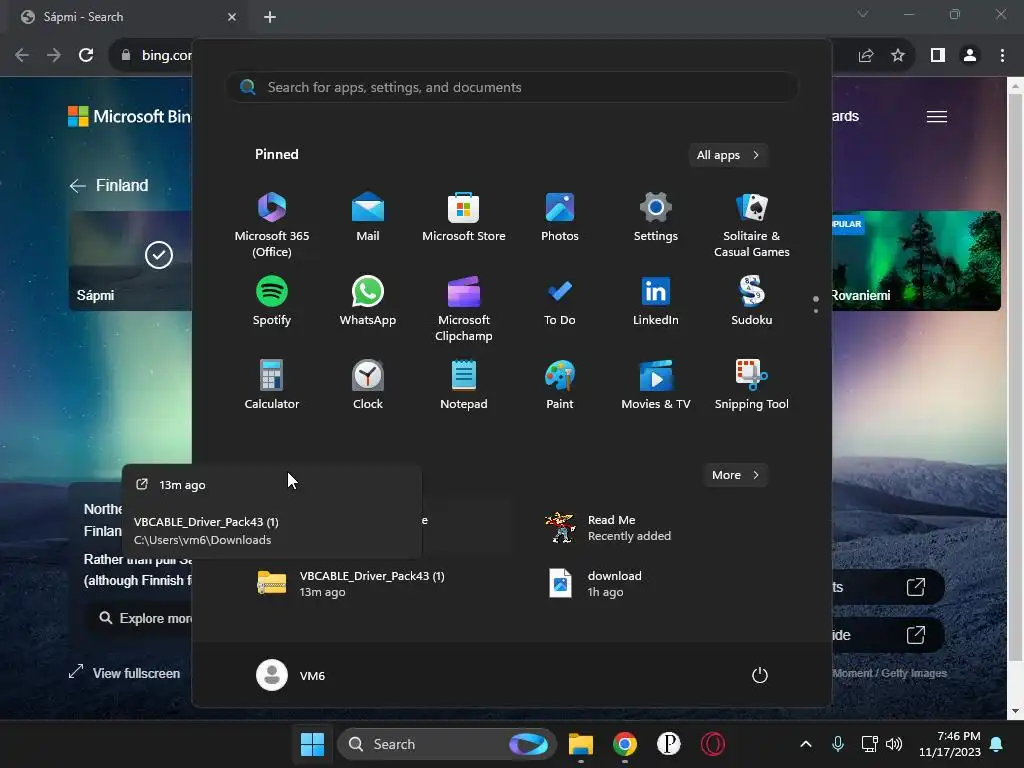Open Microsoft Clipchamp

(x=464, y=309)
